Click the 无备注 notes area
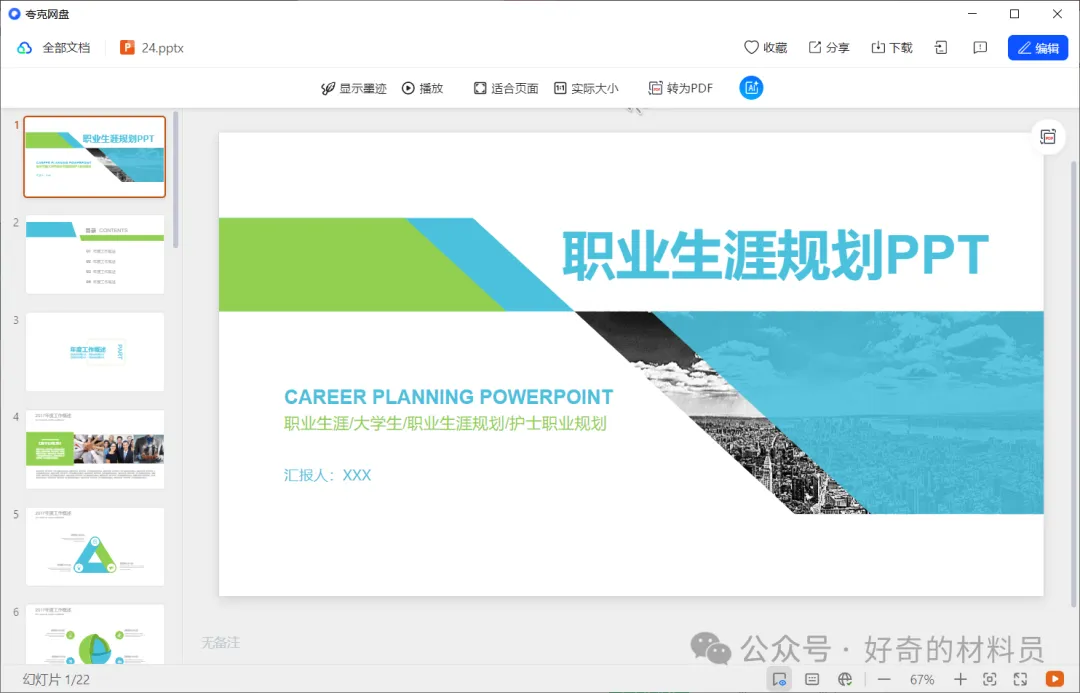The image size is (1080, 693). (220, 643)
